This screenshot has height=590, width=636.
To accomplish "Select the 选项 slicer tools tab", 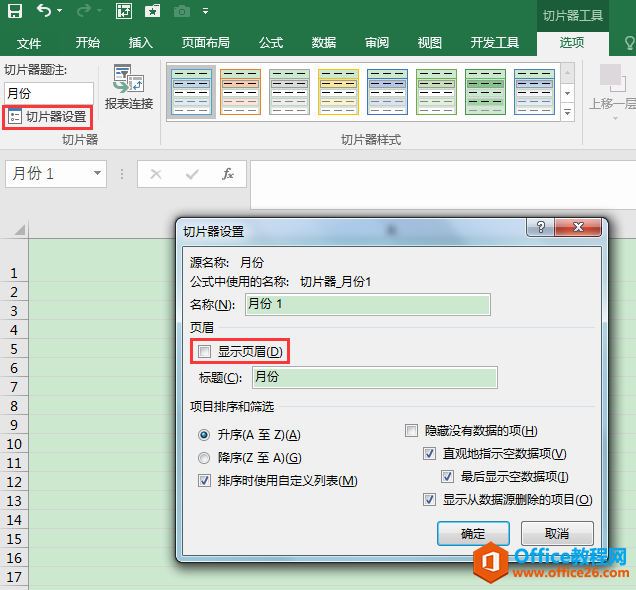I will pos(572,43).
